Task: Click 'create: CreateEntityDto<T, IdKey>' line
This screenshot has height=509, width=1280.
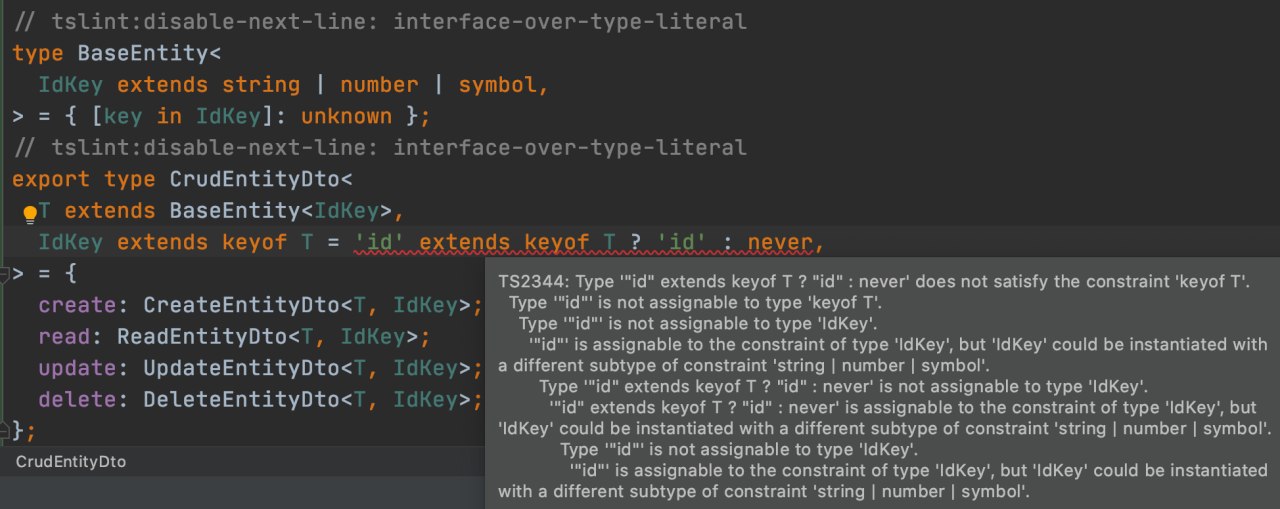Action: tap(261, 306)
